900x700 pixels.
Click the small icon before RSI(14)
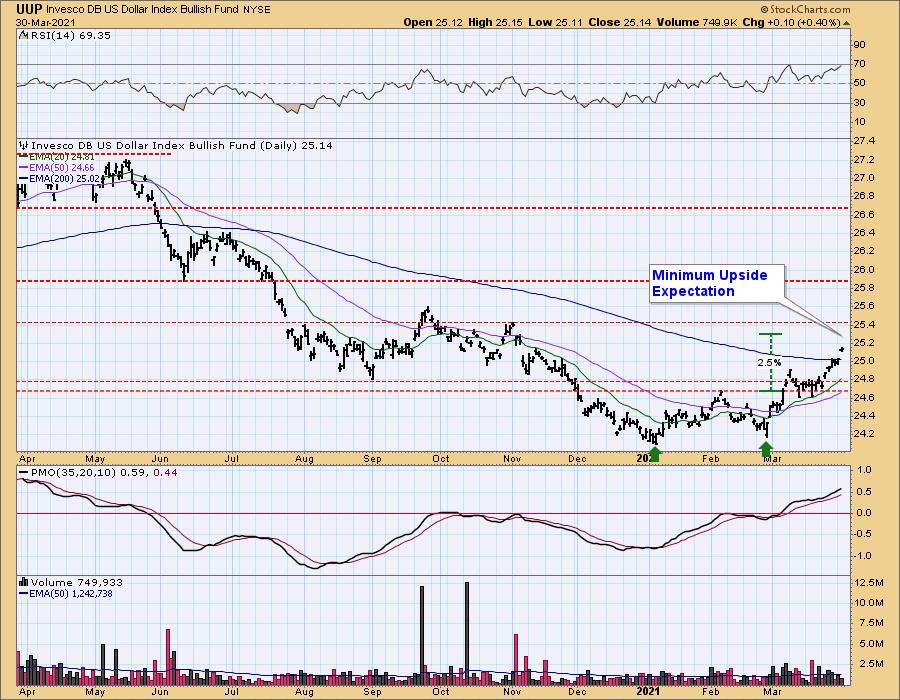[x=24, y=36]
